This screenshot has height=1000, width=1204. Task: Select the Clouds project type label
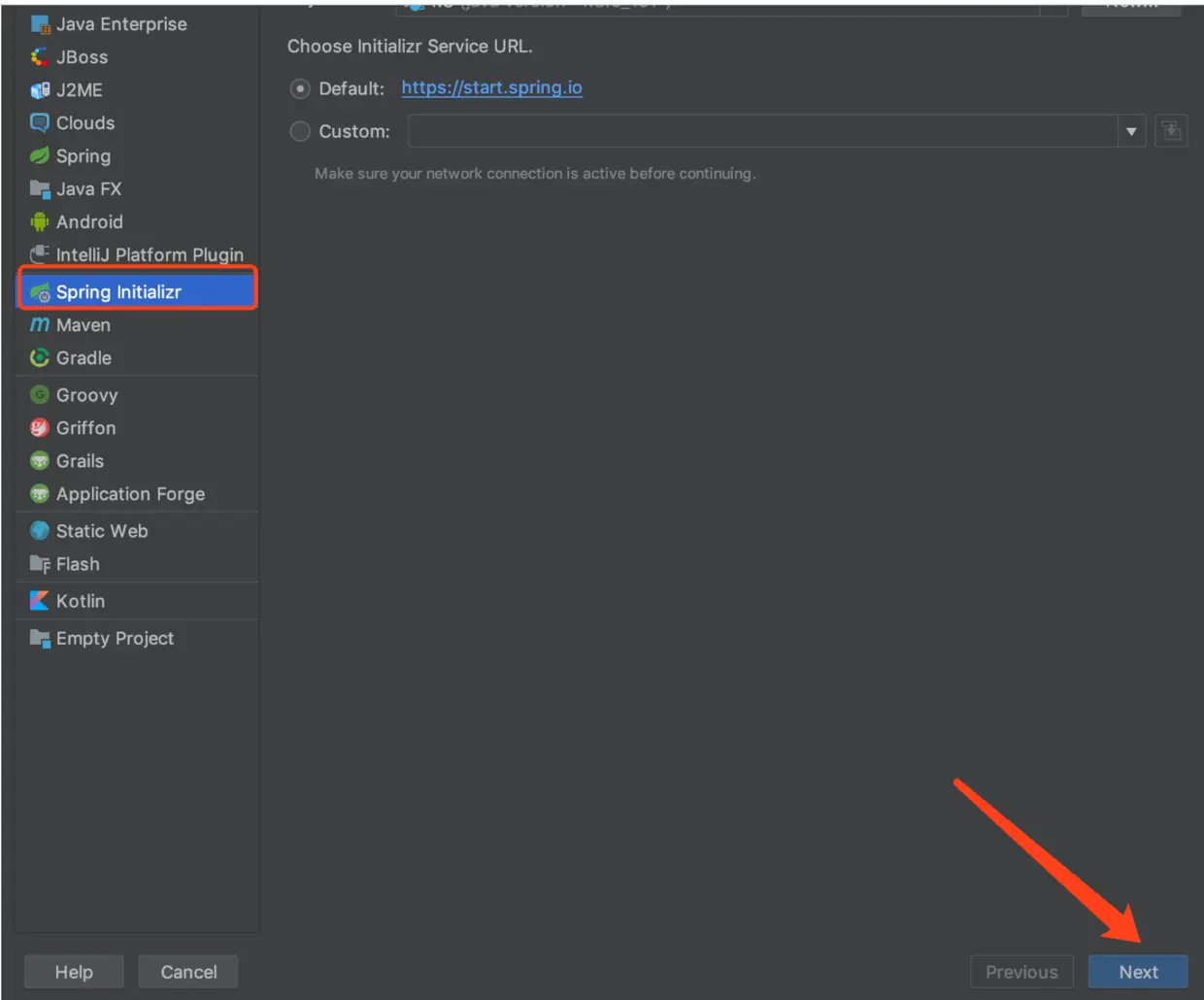[x=85, y=123]
